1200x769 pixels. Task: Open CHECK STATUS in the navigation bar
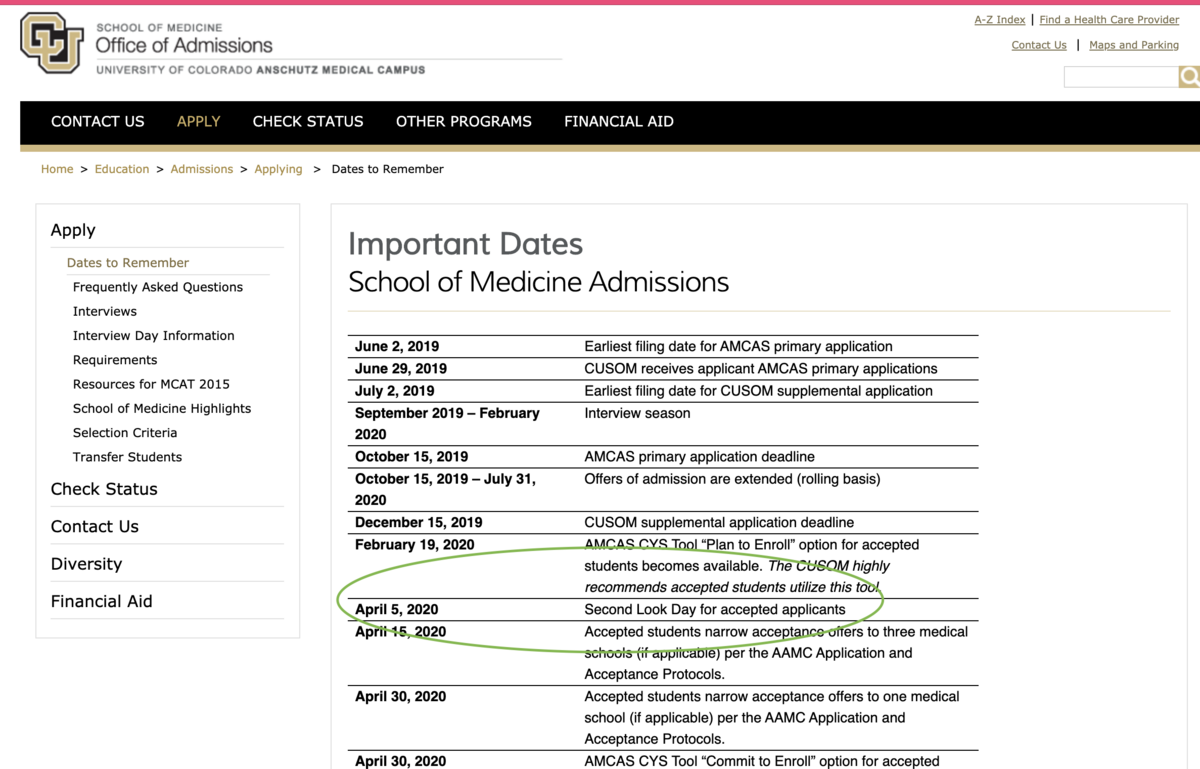pyautogui.click(x=308, y=122)
